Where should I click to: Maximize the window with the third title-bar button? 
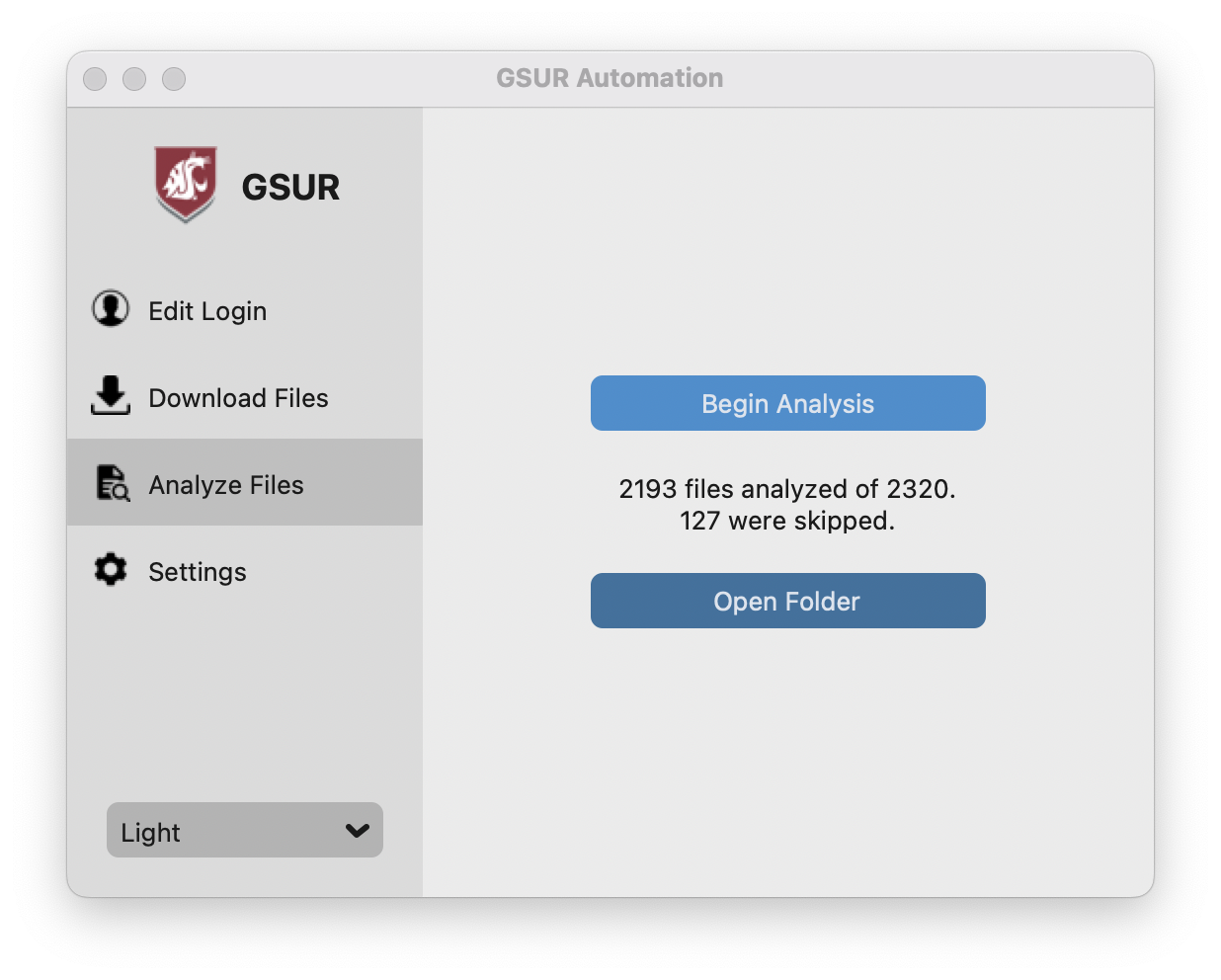174,79
